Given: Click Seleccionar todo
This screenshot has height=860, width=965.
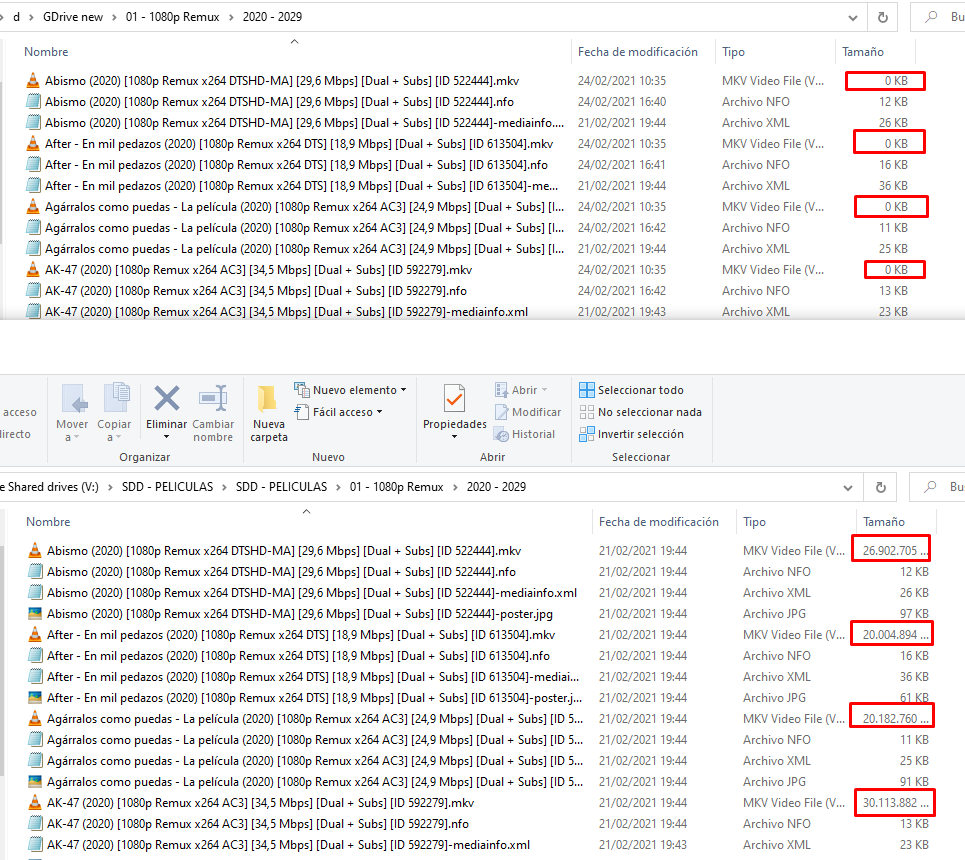Looking at the screenshot, I should pyautogui.click(x=631, y=390).
